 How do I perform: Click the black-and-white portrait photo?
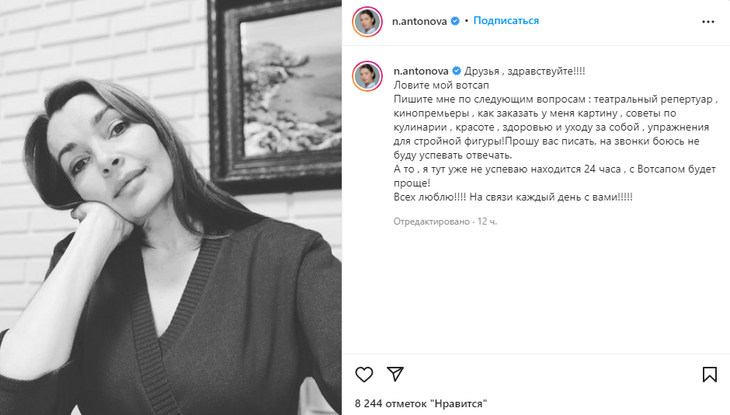[171, 207]
